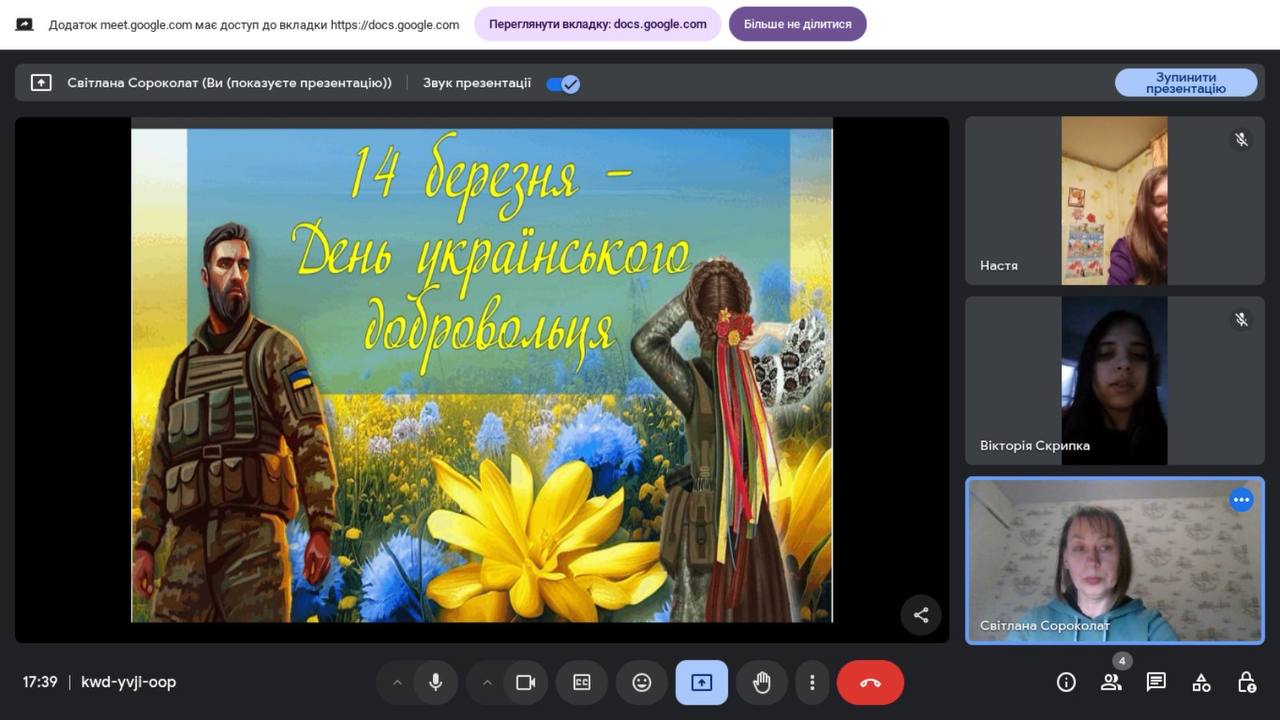1280x720 pixels.
Task: Open options on Світлана Сороколат tile
Action: pyautogui.click(x=1241, y=499)
